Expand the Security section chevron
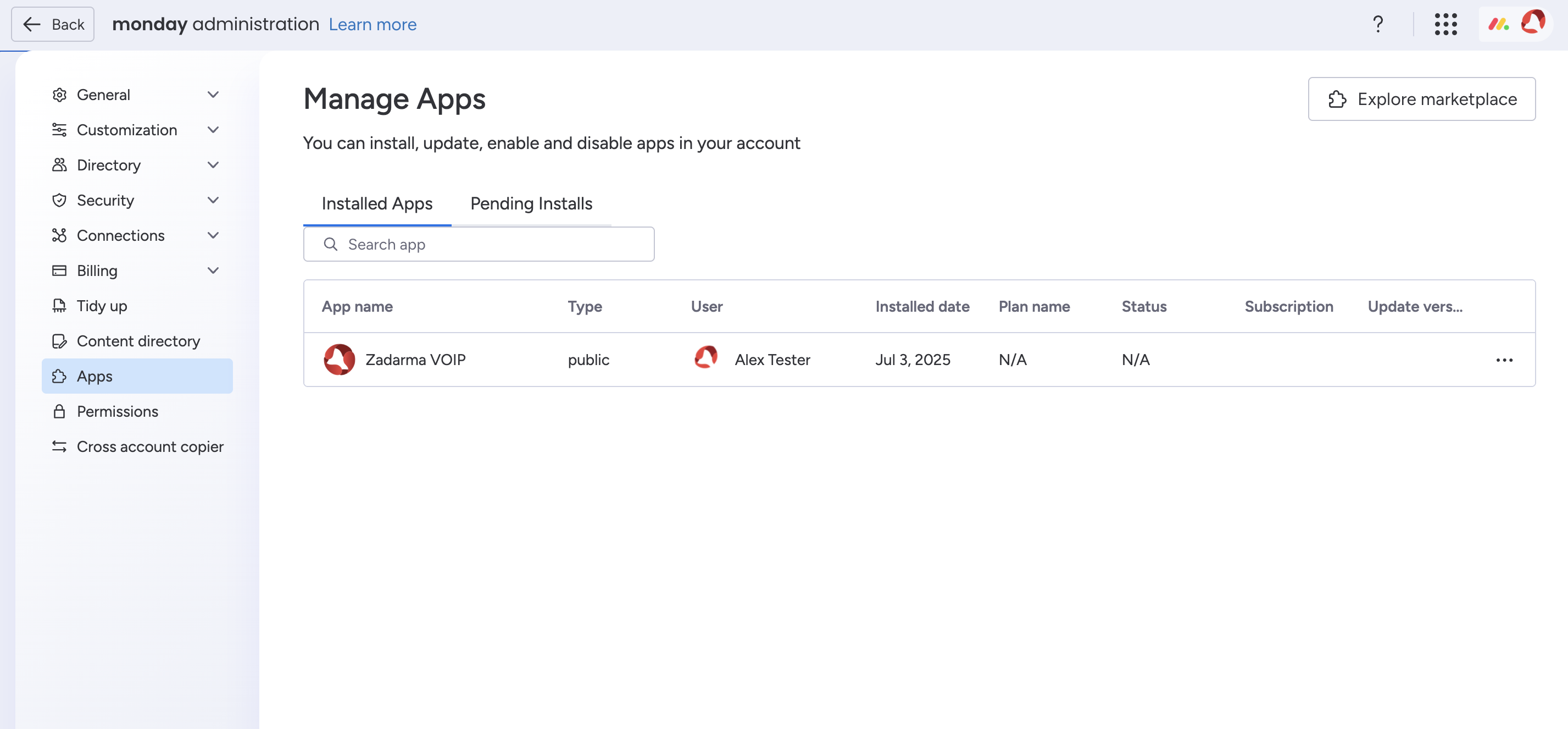The height and width of the screenshot is (729, 1568). point(213,200)
